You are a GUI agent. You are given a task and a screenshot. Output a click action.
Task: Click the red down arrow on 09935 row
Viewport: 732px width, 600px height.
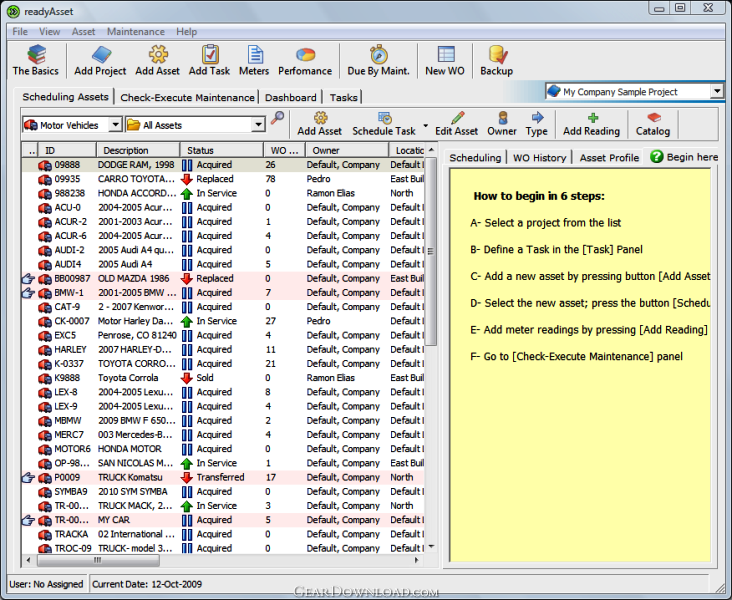pos(187,179)
